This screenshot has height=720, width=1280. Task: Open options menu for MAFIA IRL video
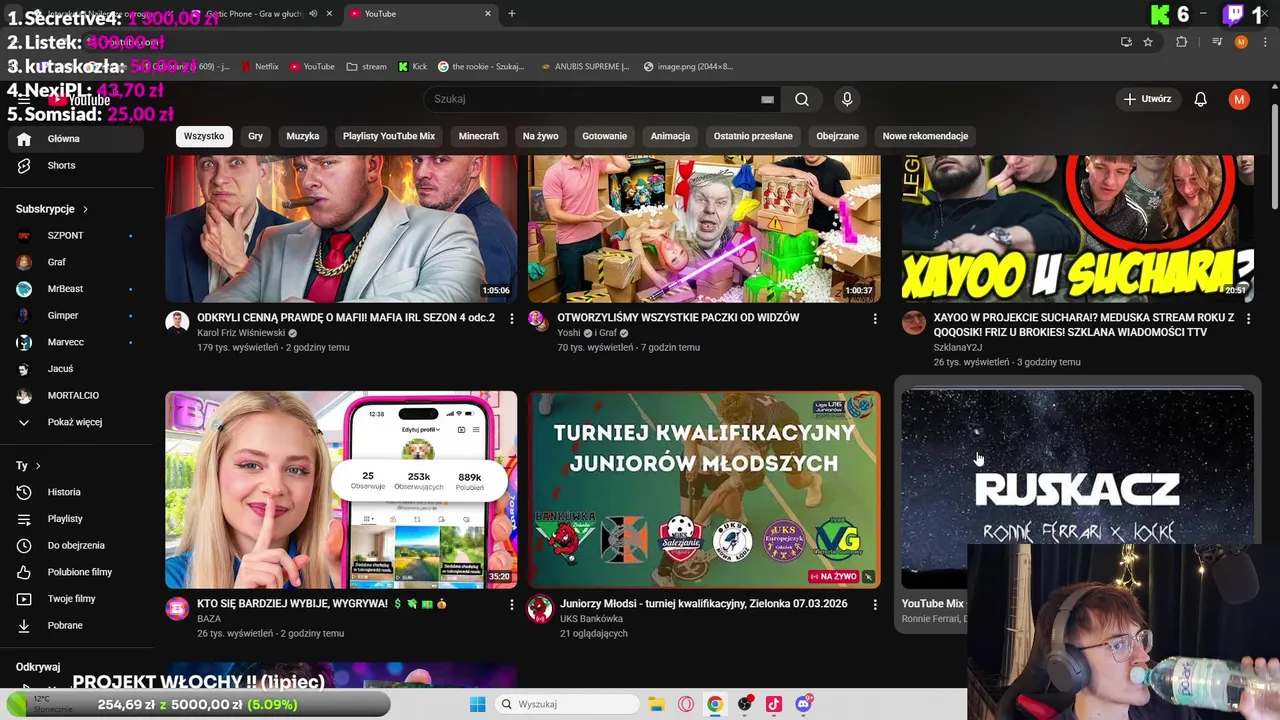click(x=512, y=318)
